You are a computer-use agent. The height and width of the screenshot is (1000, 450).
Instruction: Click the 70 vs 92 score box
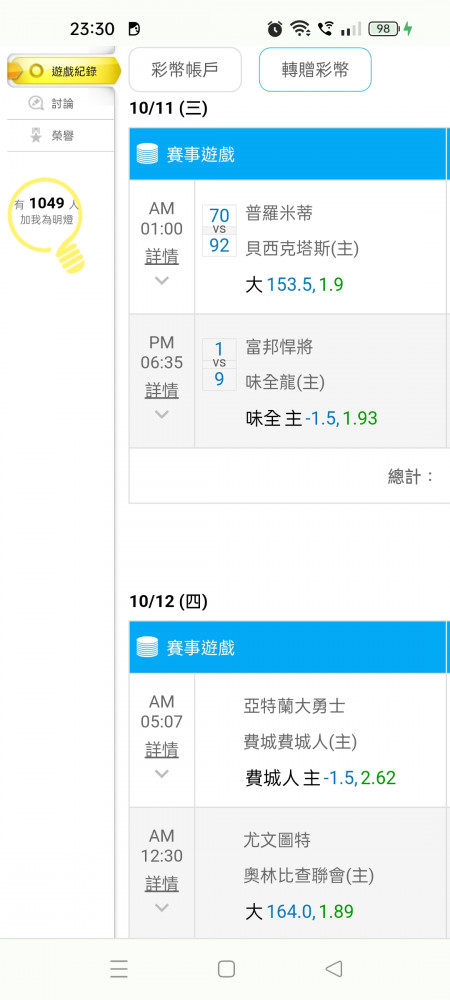pos(219,230)
